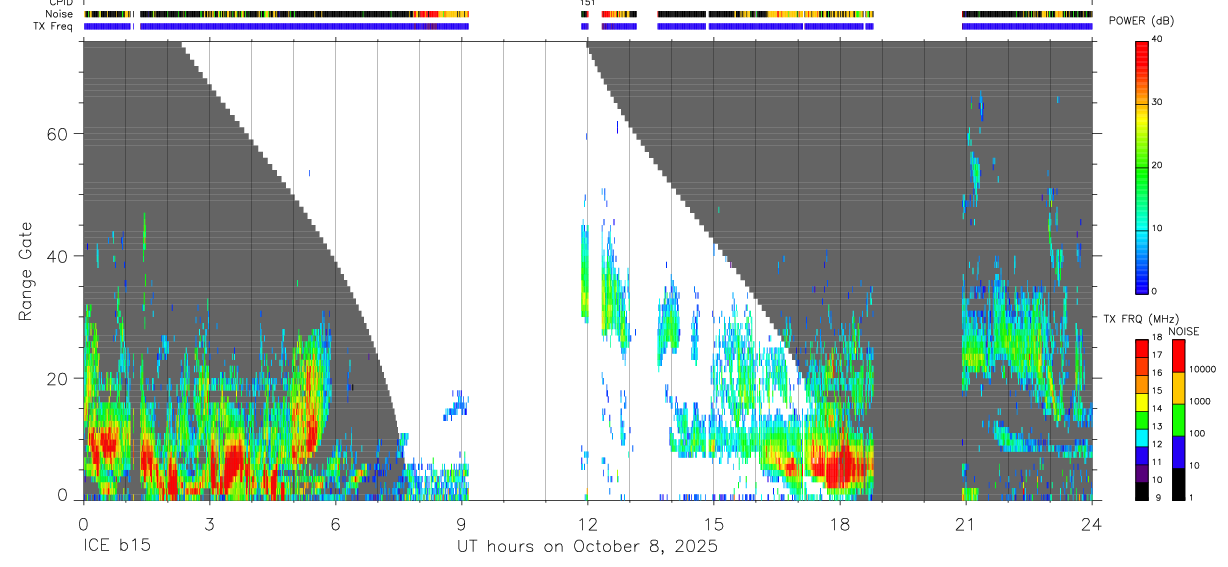Click the 'Noise' row label at top left
The width and height of the screenshot is (1228, 567).
(x=59, y=14)
